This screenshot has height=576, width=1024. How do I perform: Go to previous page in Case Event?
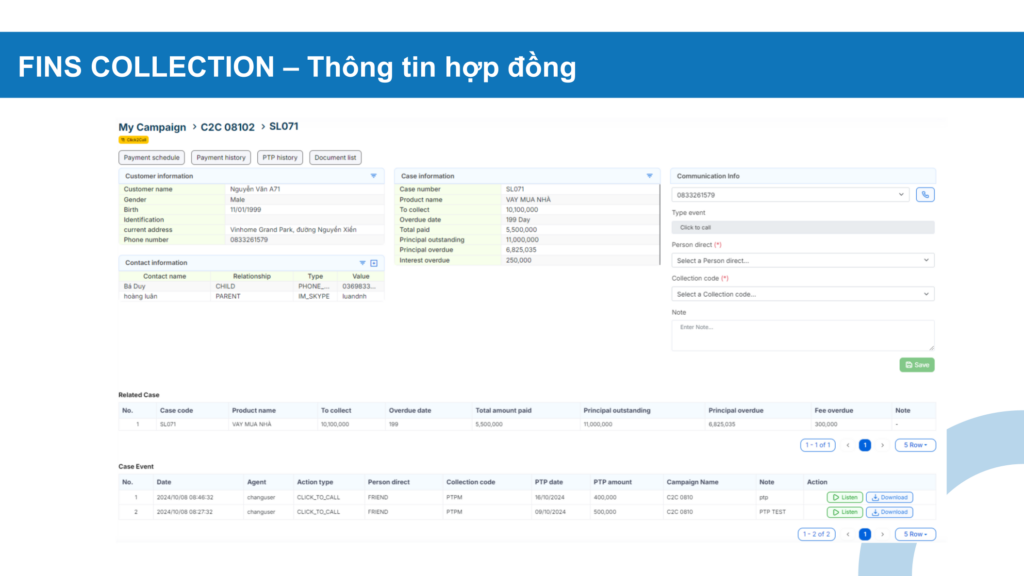pos(848,534)
